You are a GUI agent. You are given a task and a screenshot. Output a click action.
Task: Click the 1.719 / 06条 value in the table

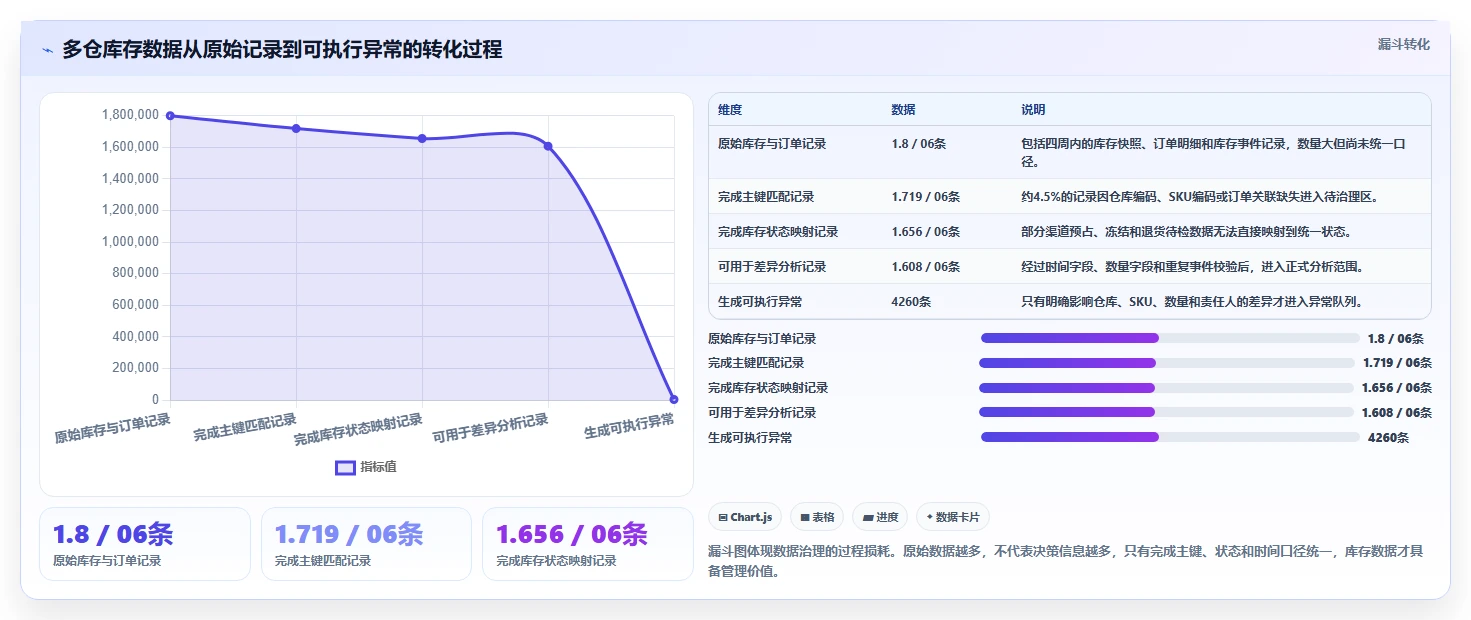(926, 197)
